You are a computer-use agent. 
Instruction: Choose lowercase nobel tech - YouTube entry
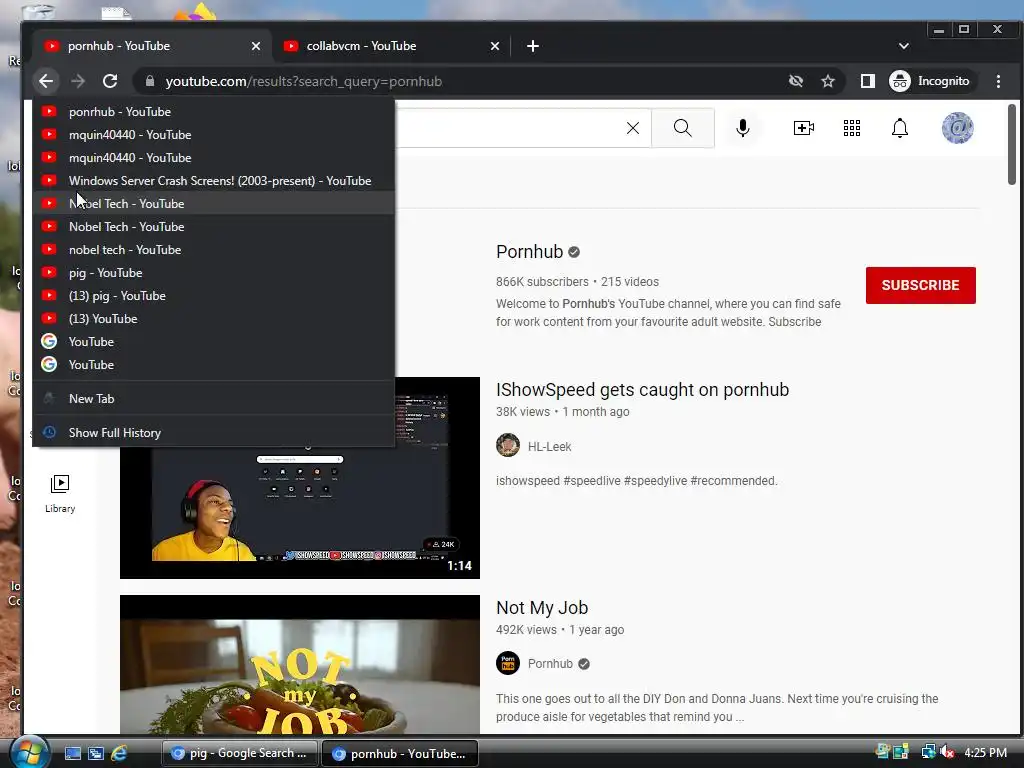(x=214, y=249)
